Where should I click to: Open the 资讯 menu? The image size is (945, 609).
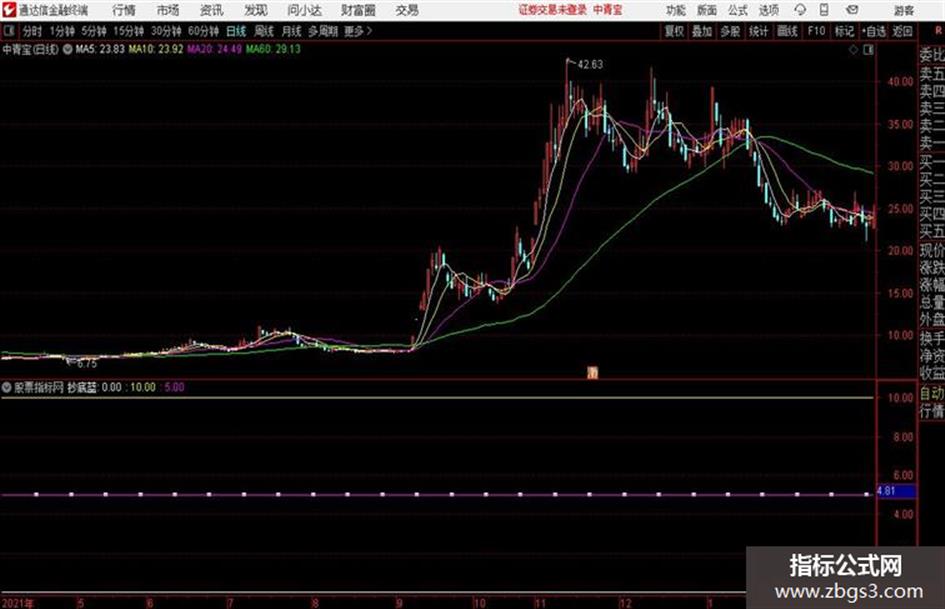point(211,10)
